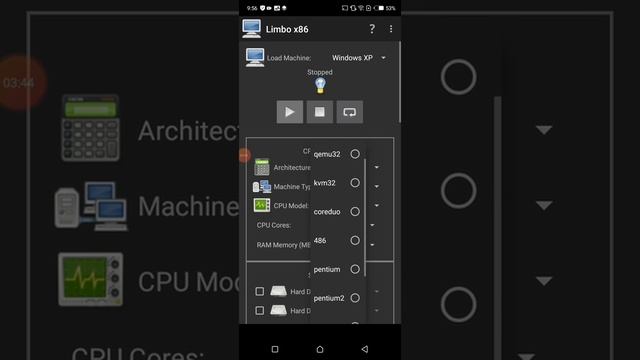Image resolution: width=640 pixels, height=360 pixels.
Task: Open the Load Machine Windows XP dropdown
Action: (358, 58)
